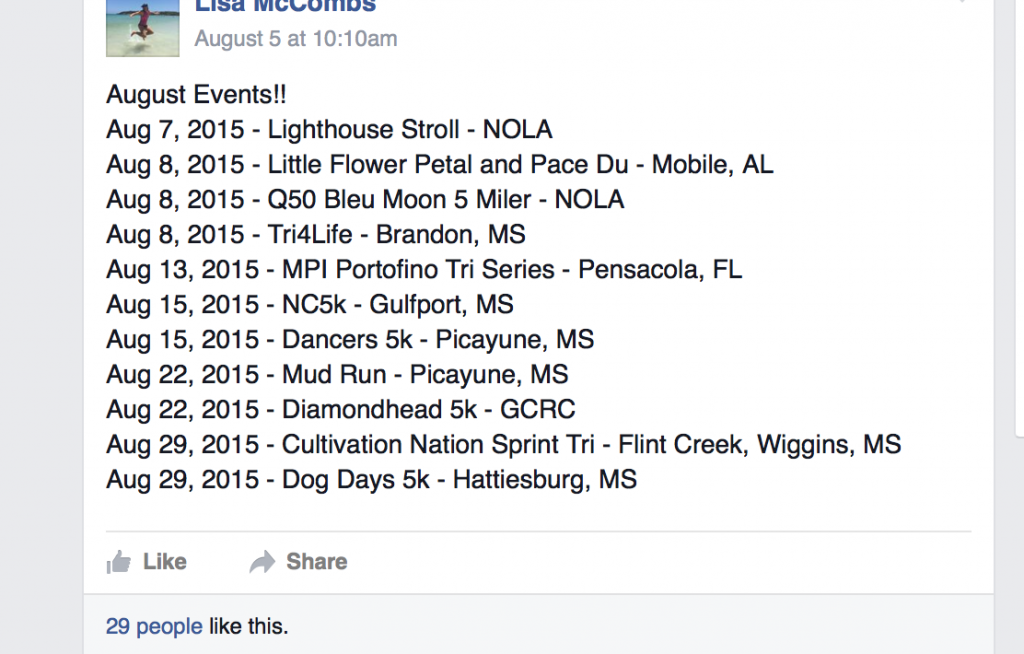Click the August Events!! heading text
The width and height of the screenshot is (1024, 654).
[196, 95]
